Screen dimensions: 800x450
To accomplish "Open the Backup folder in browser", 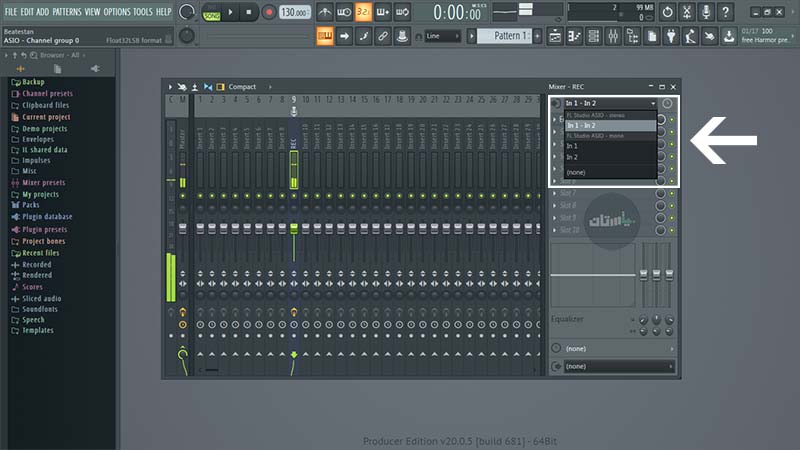I will [33, 82].
